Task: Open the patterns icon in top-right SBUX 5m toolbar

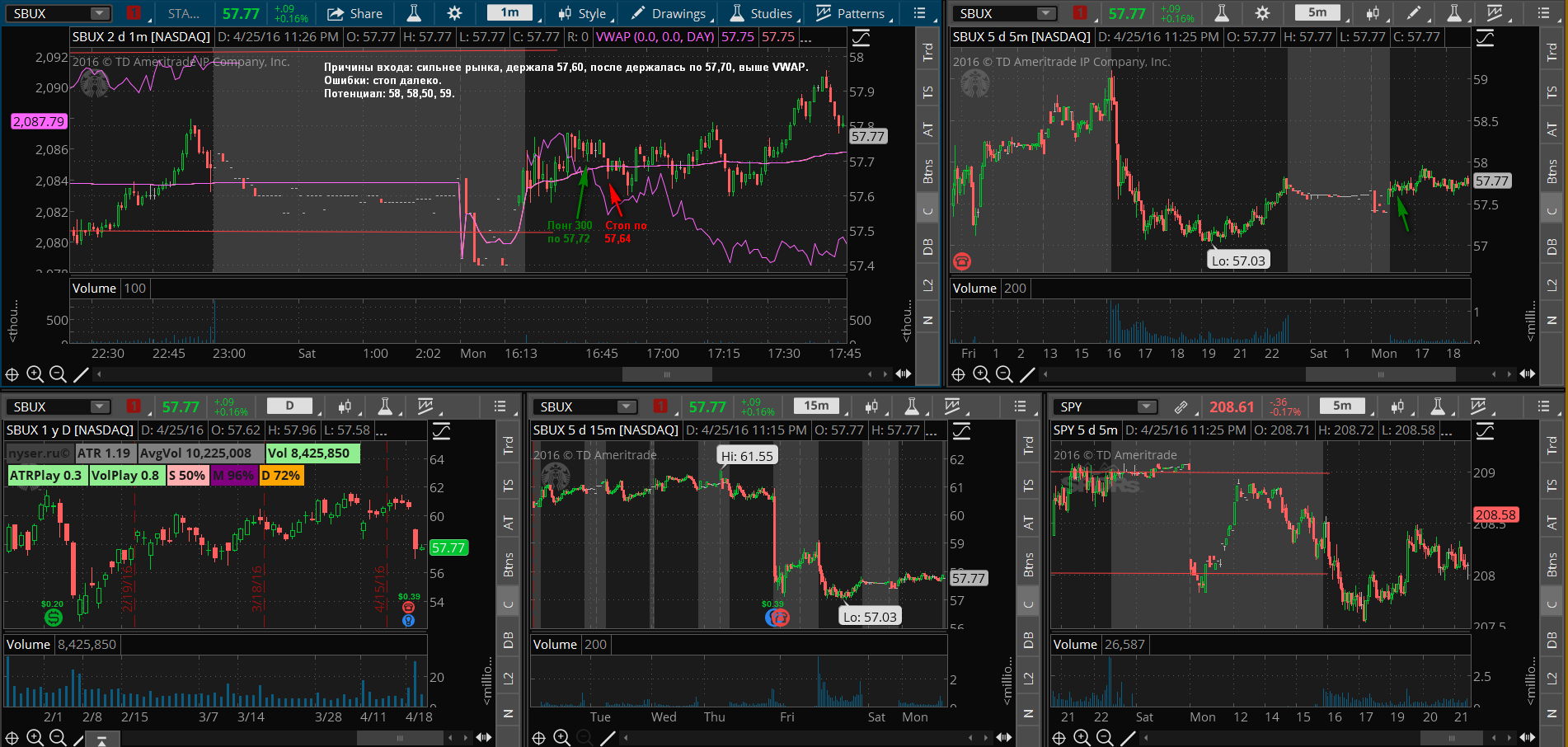Action: pyautogui.click(x=1494, y=13)
